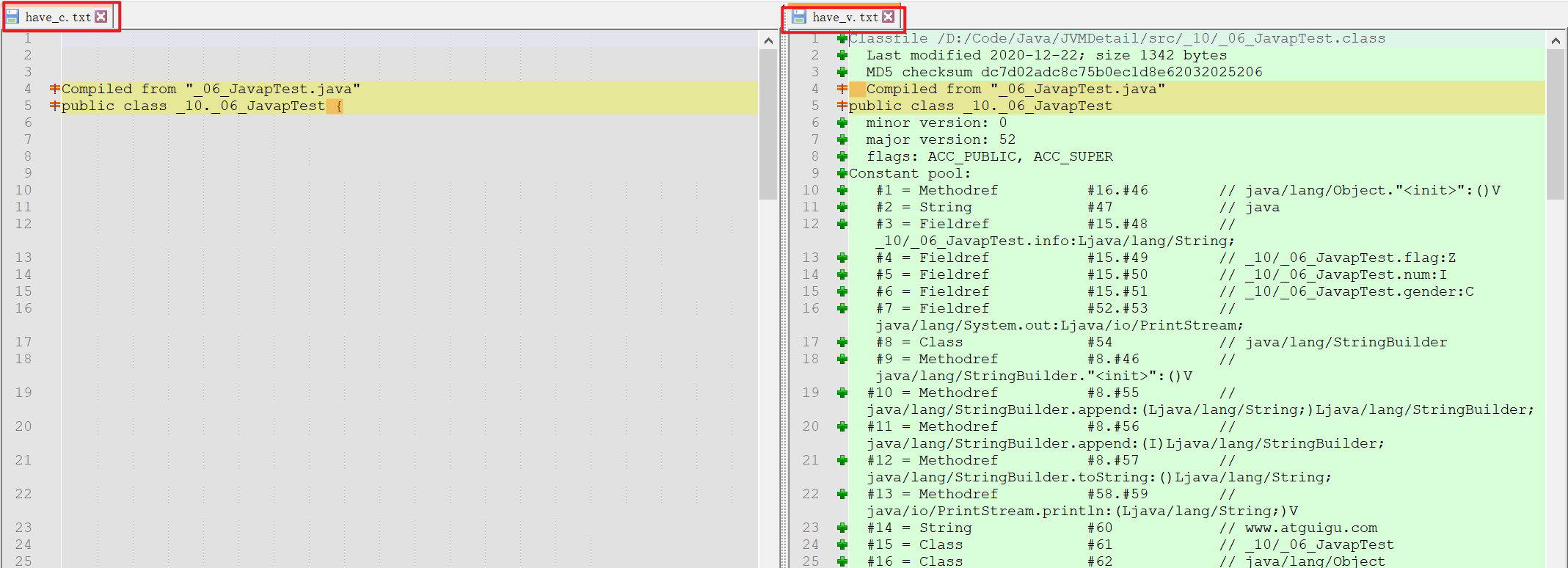Viewport: 1568px width, 568px height.
Task: Click the added-line marker beside '#9 = Methodref'
Action: tap(842, 359)
